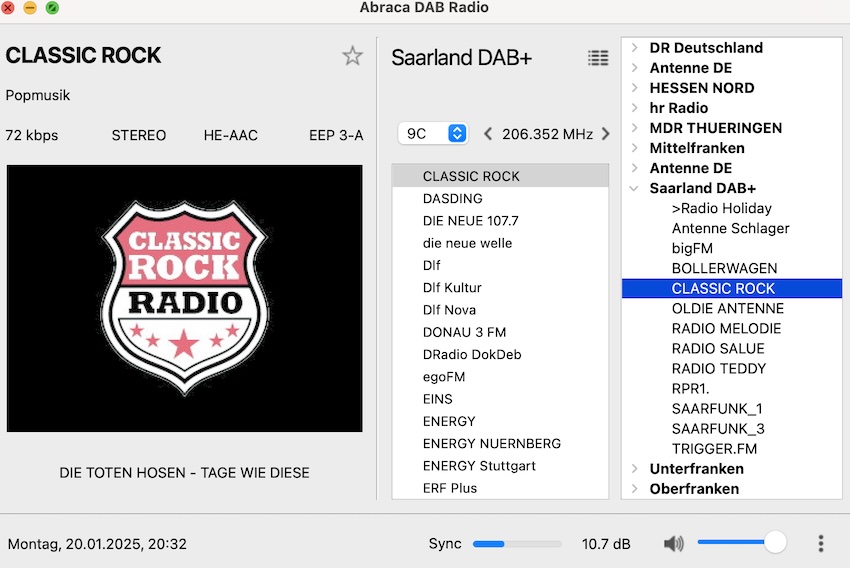The width and height of the screenshot is (850, 568).
Task: Choose Dlf in the service list
Action: (x=500, y=265)
